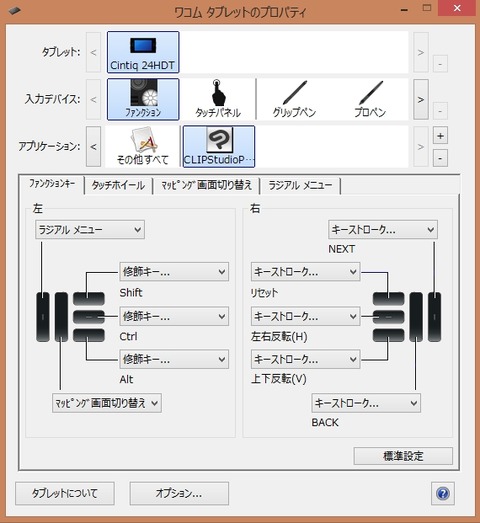Remove application with the minus button
480x523 pixels.
click(440, 158)
